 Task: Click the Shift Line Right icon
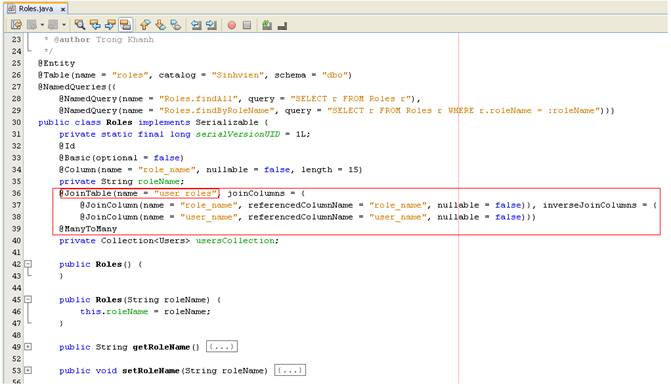tap(211, 25)
